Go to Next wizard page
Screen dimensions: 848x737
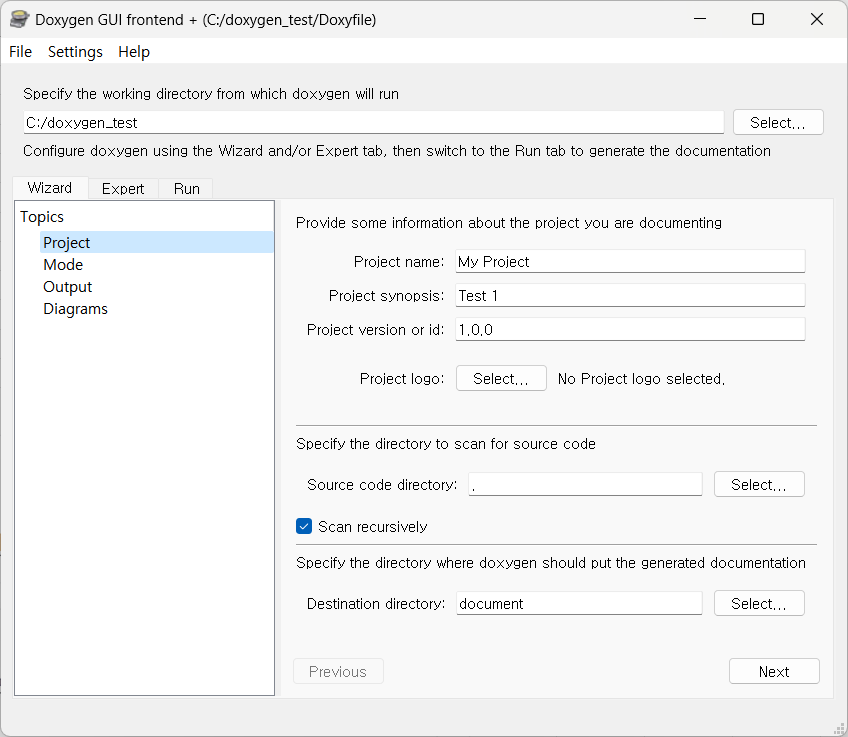tap(774, 672)
